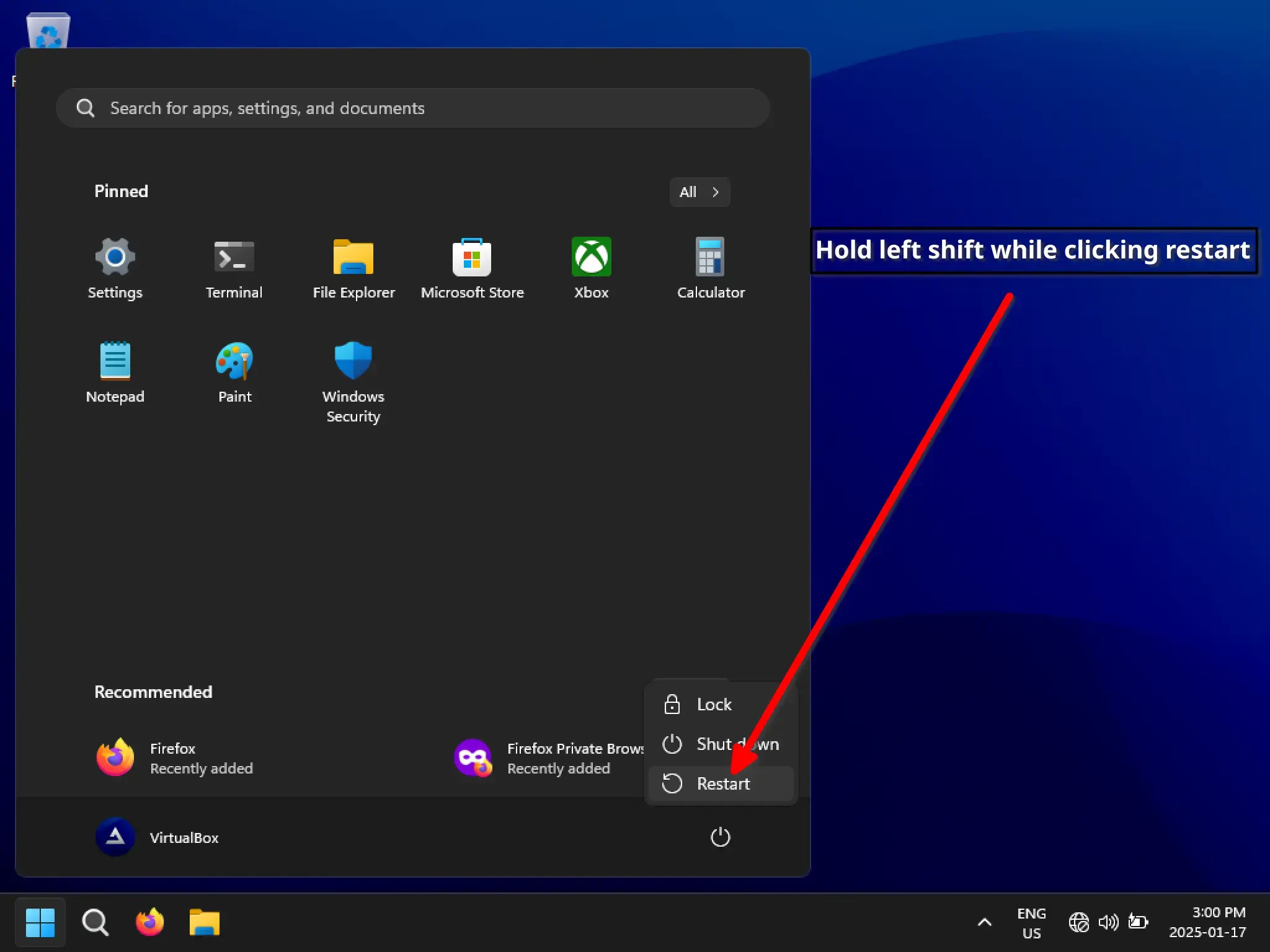Open recommended Firefox item
Screen dimensions: 1270x952
tap(174, 757)
